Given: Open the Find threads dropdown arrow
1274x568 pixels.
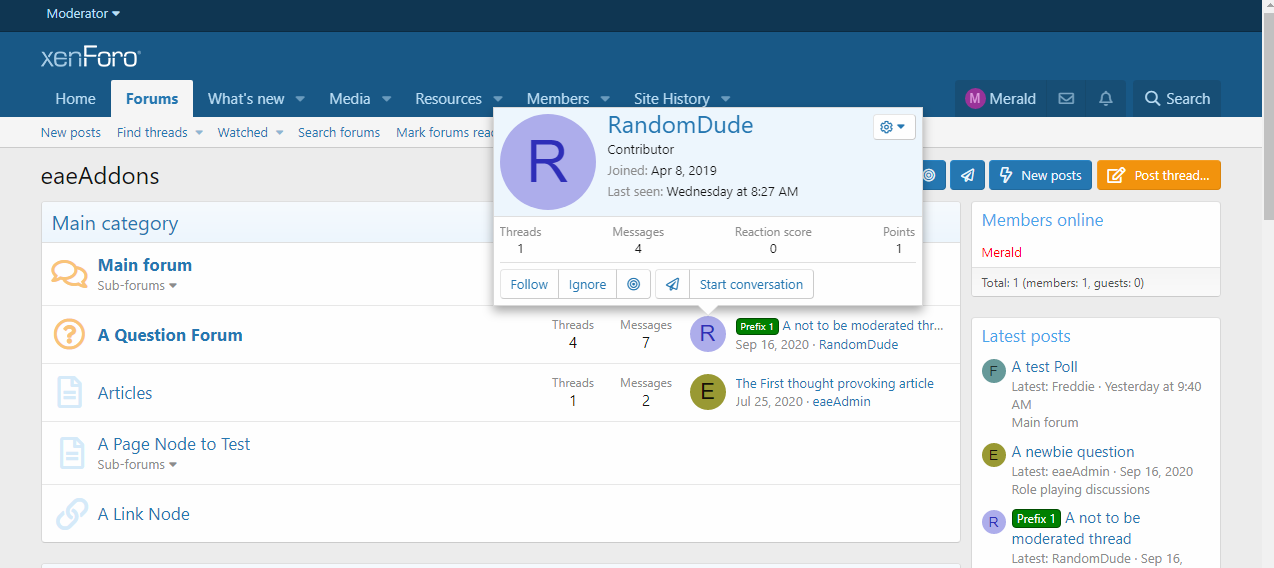Looking at the screenshot, I should point(199,133).
